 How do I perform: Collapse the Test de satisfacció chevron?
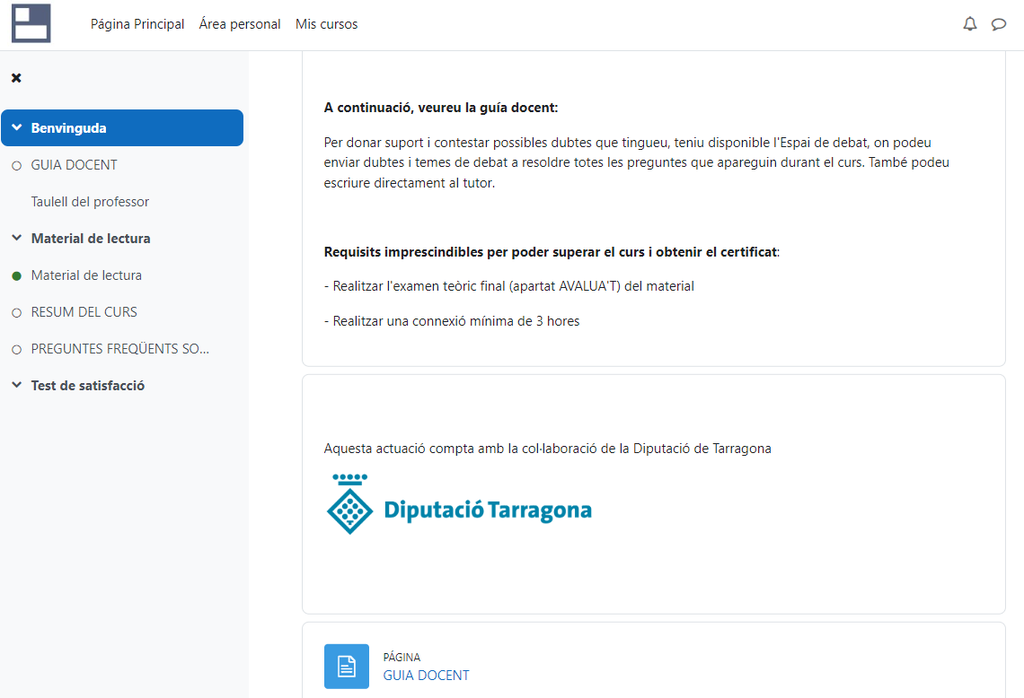(17, 385)
